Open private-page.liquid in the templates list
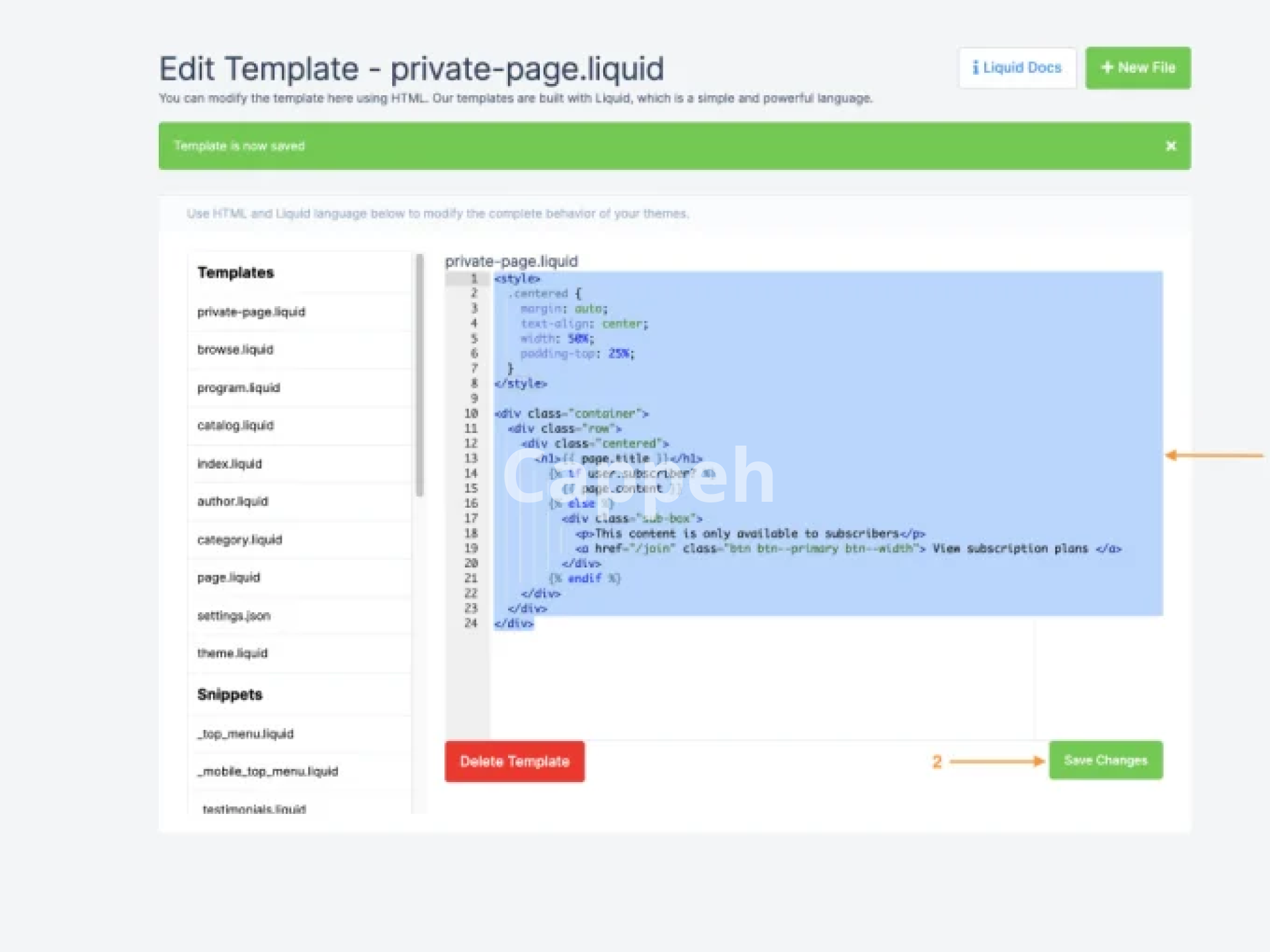Image resolution: width=1270 pixels, height=952 pixels. tap(251, 312)
